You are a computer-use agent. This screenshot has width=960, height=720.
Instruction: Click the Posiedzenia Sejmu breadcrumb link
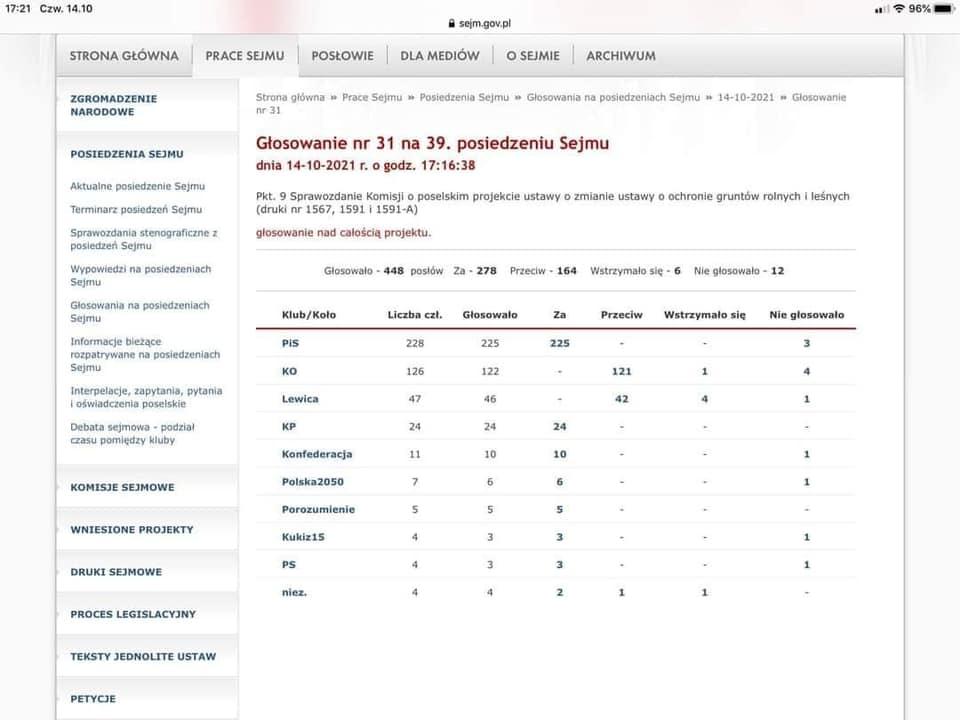(464, 97)
